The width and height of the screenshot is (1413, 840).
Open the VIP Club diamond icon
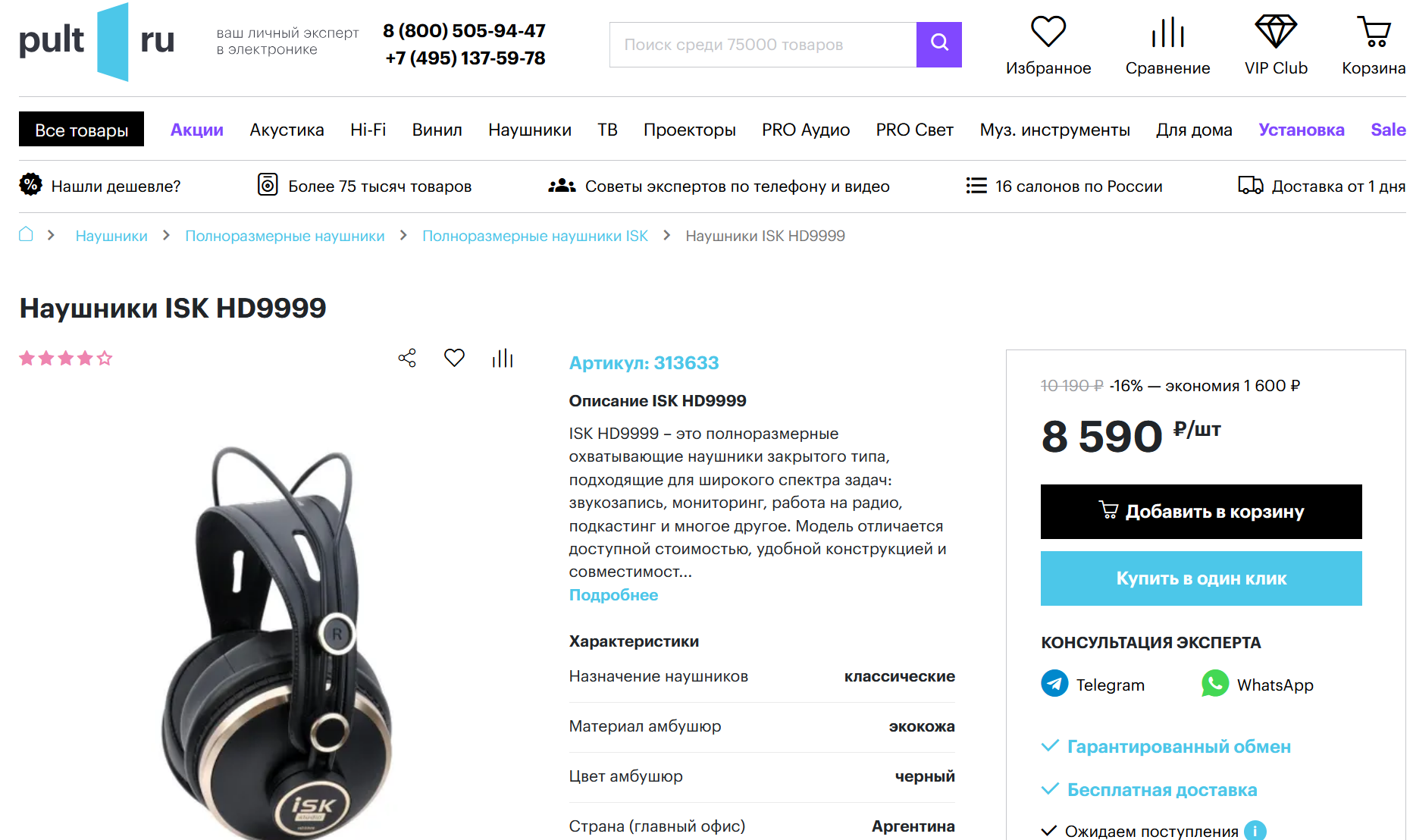point(1276,32)
